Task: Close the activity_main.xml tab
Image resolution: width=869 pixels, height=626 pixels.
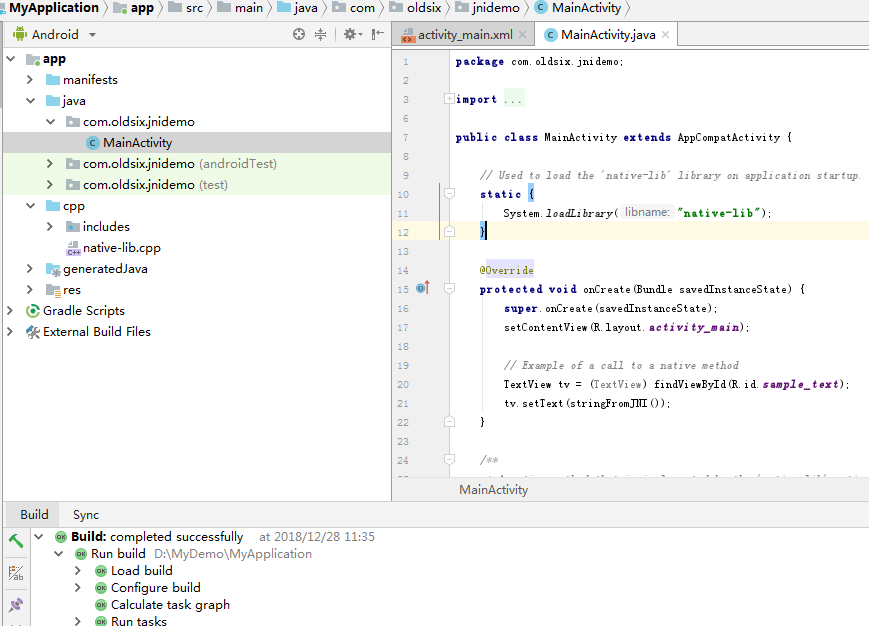Action: pos(522,34)
